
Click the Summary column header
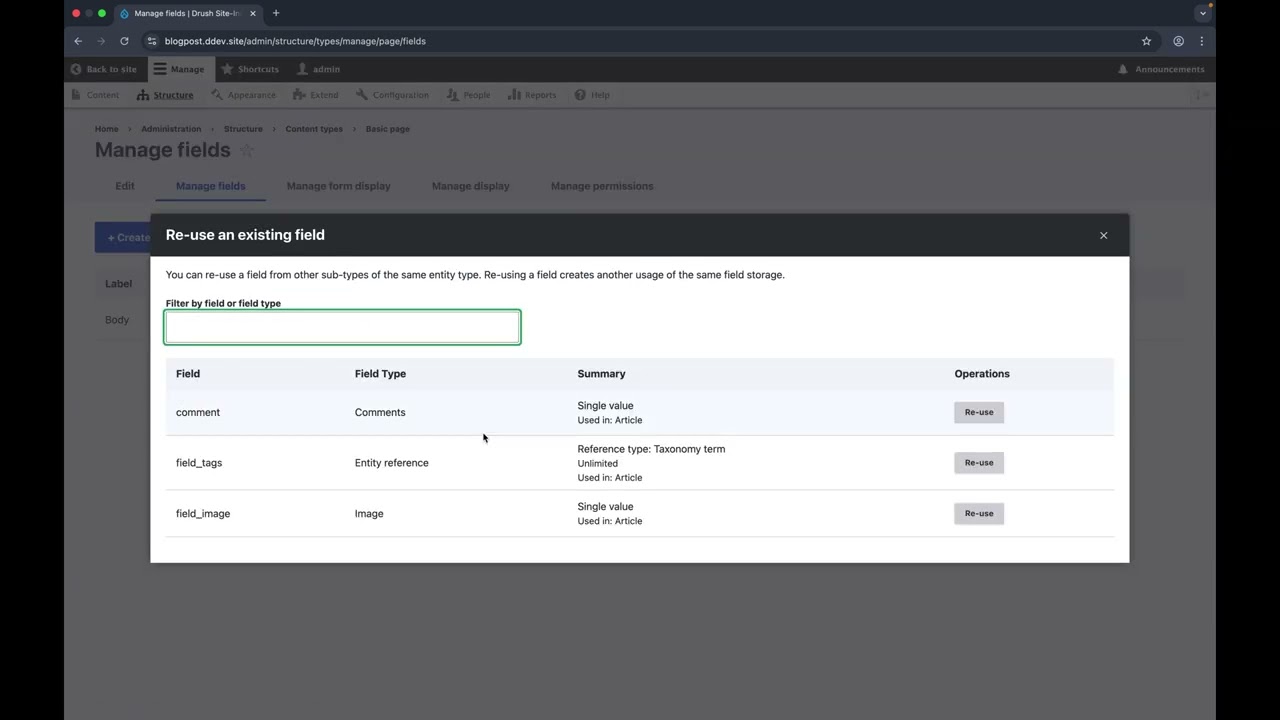point(601,374)
